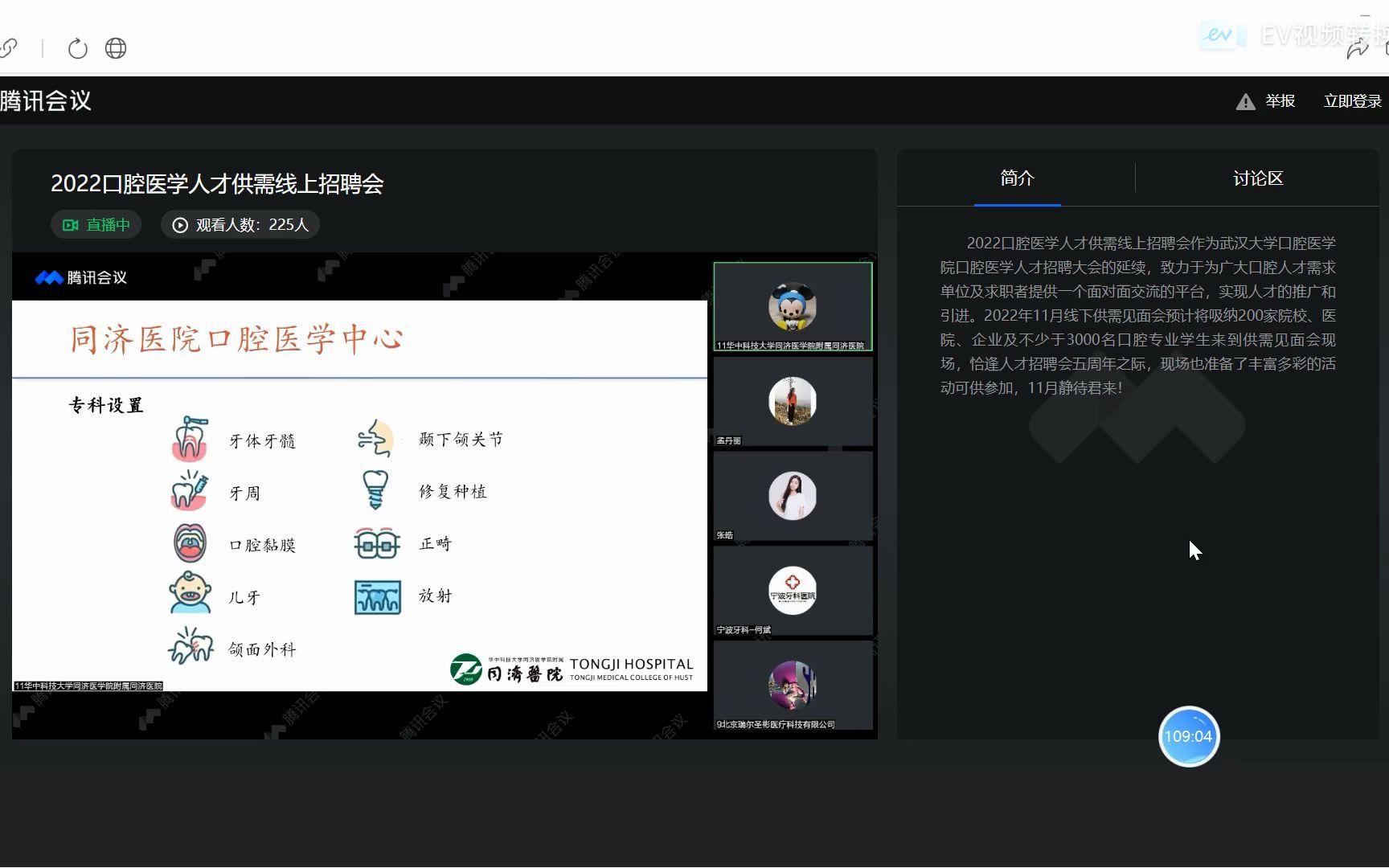Click the slide heading 同济医院口腔医学中心
Image resolution: width=1389 pixels, height=868 pixels.
236,339
